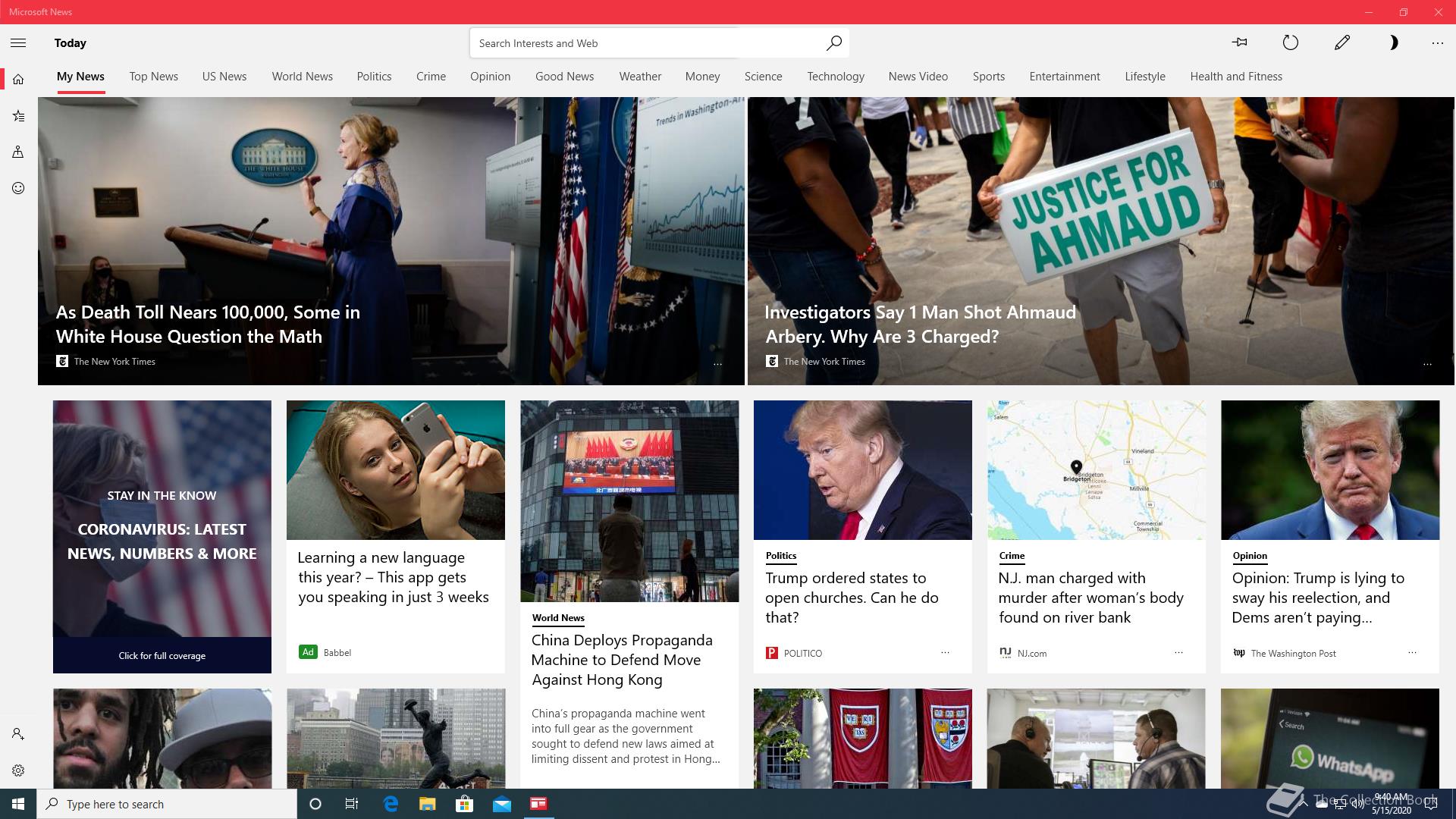This screenshot has width=1456, height=819.
Task: Open the Death Toll Nears 100,000 headline
Action: tap(208, 325)
